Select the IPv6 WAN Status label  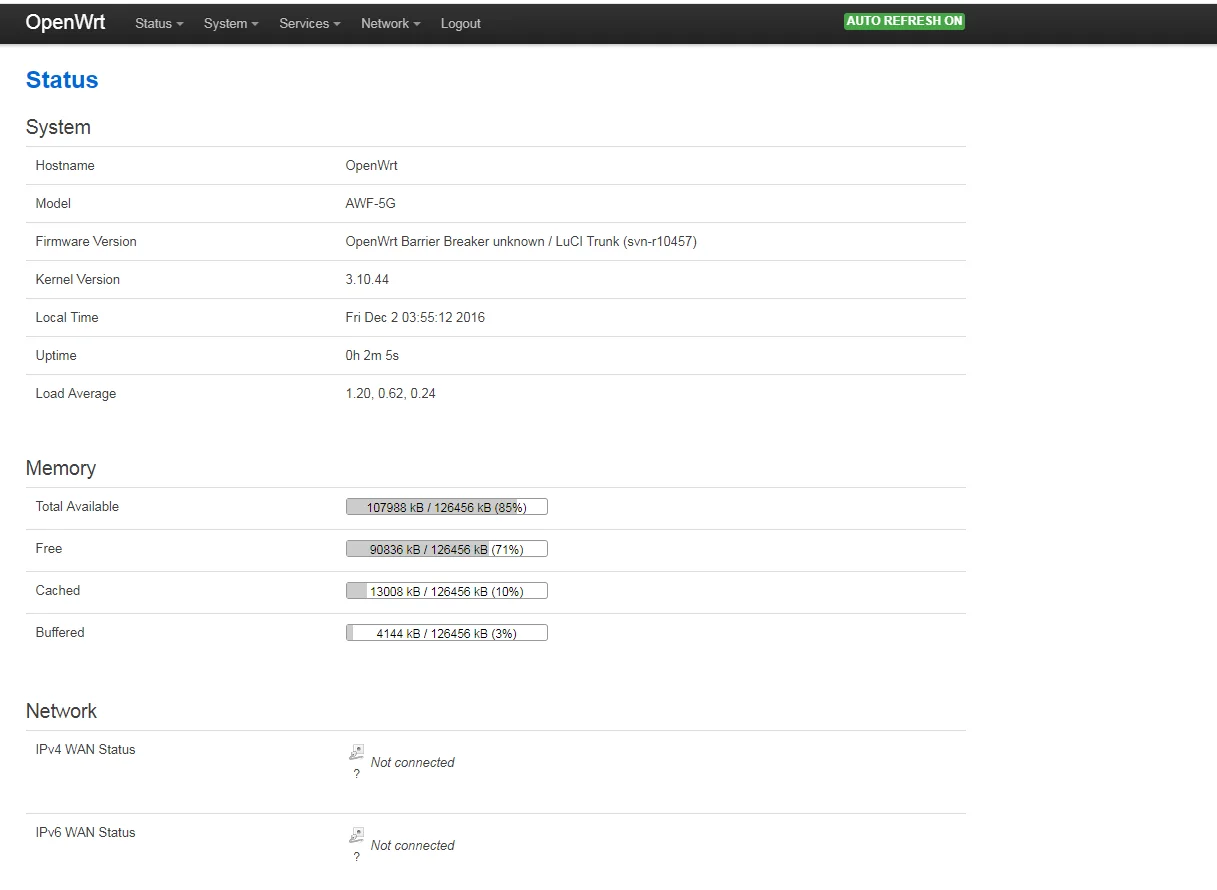(x=85, y=832)
